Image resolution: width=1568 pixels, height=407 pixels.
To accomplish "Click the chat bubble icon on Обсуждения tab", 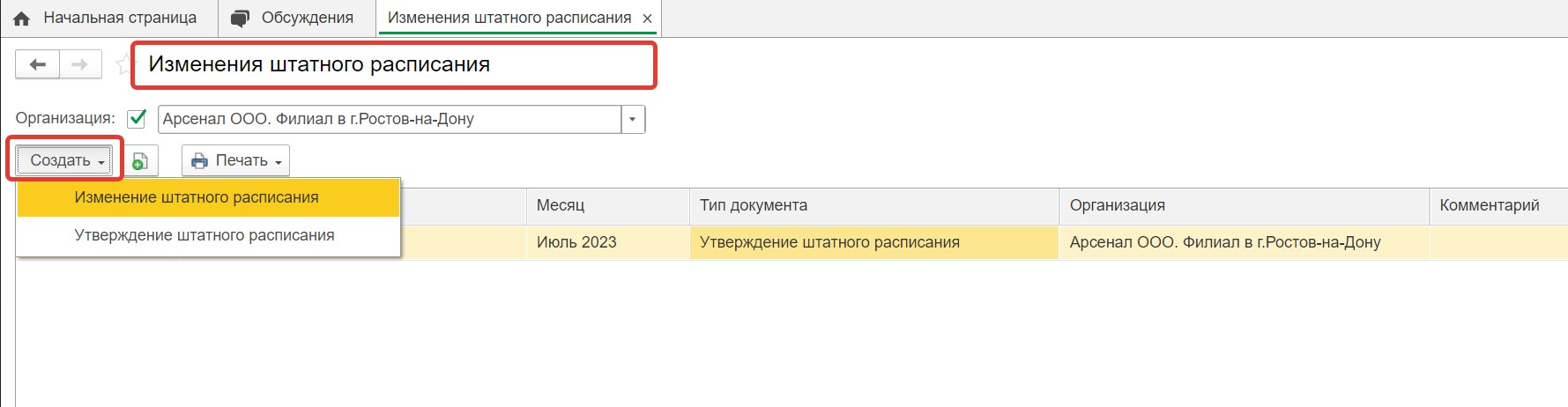I will [x=240, y=18].
